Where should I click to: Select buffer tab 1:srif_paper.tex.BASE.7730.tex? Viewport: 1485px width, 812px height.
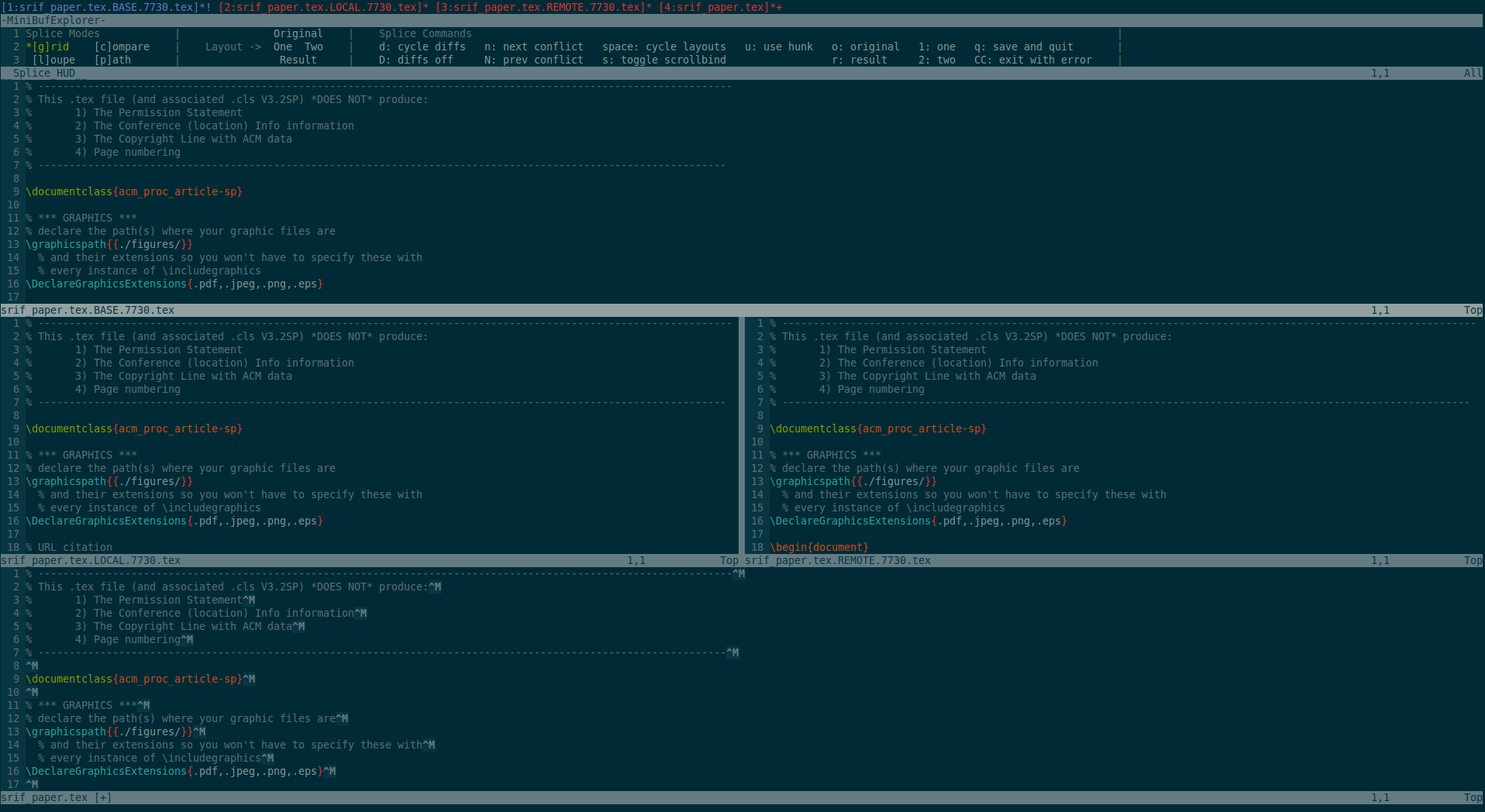click(x=106, y=7)
